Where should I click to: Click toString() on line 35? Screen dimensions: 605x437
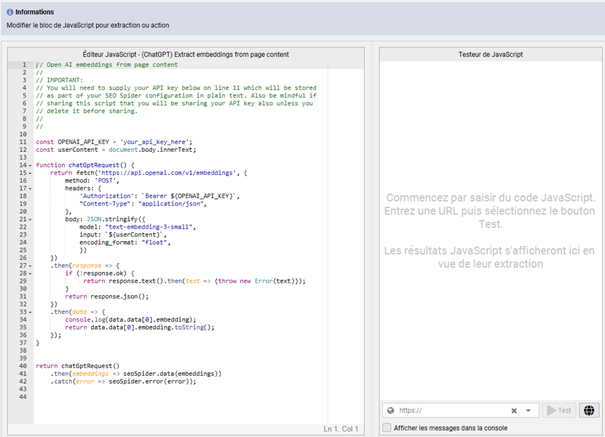pos(194,327)
